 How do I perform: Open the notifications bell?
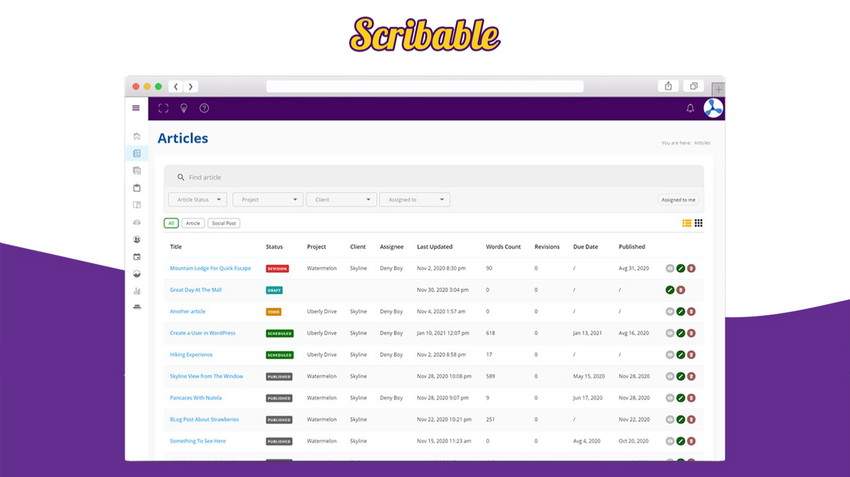pyautogui.click(x=690, y=108)
